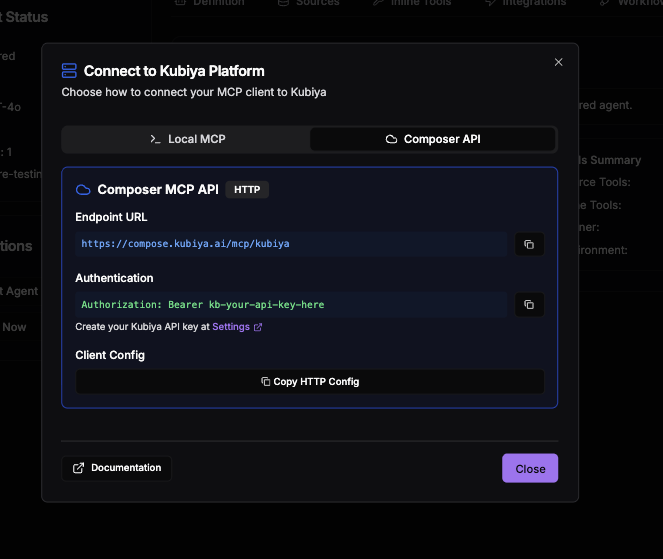
Task: Click the HTTP badge label
Action: [x=247, y=189]
